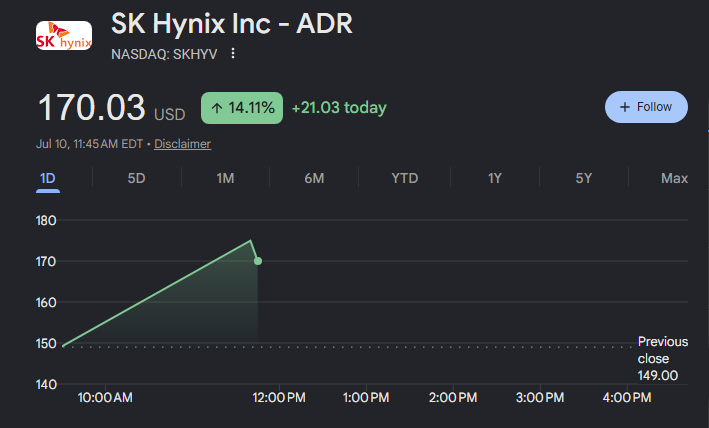Switch to the 1Y time range tab

[495, 178]
